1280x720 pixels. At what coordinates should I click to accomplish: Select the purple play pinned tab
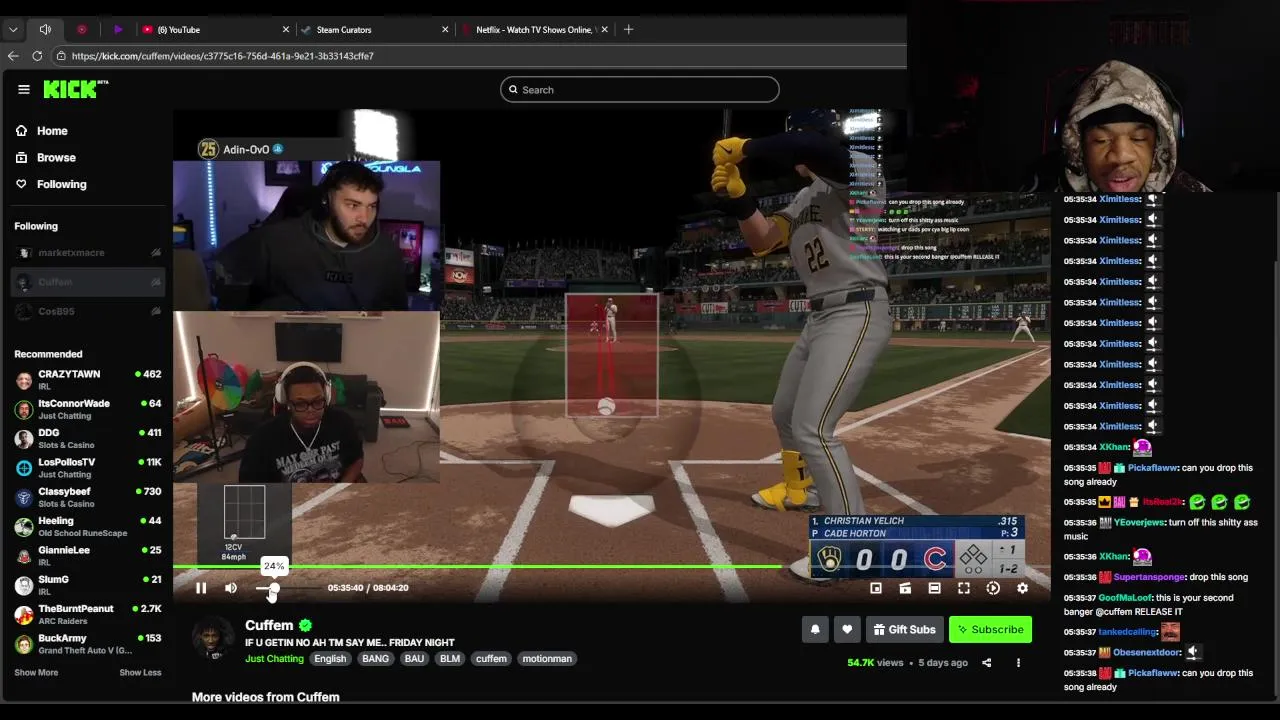(x=118, y=30)
